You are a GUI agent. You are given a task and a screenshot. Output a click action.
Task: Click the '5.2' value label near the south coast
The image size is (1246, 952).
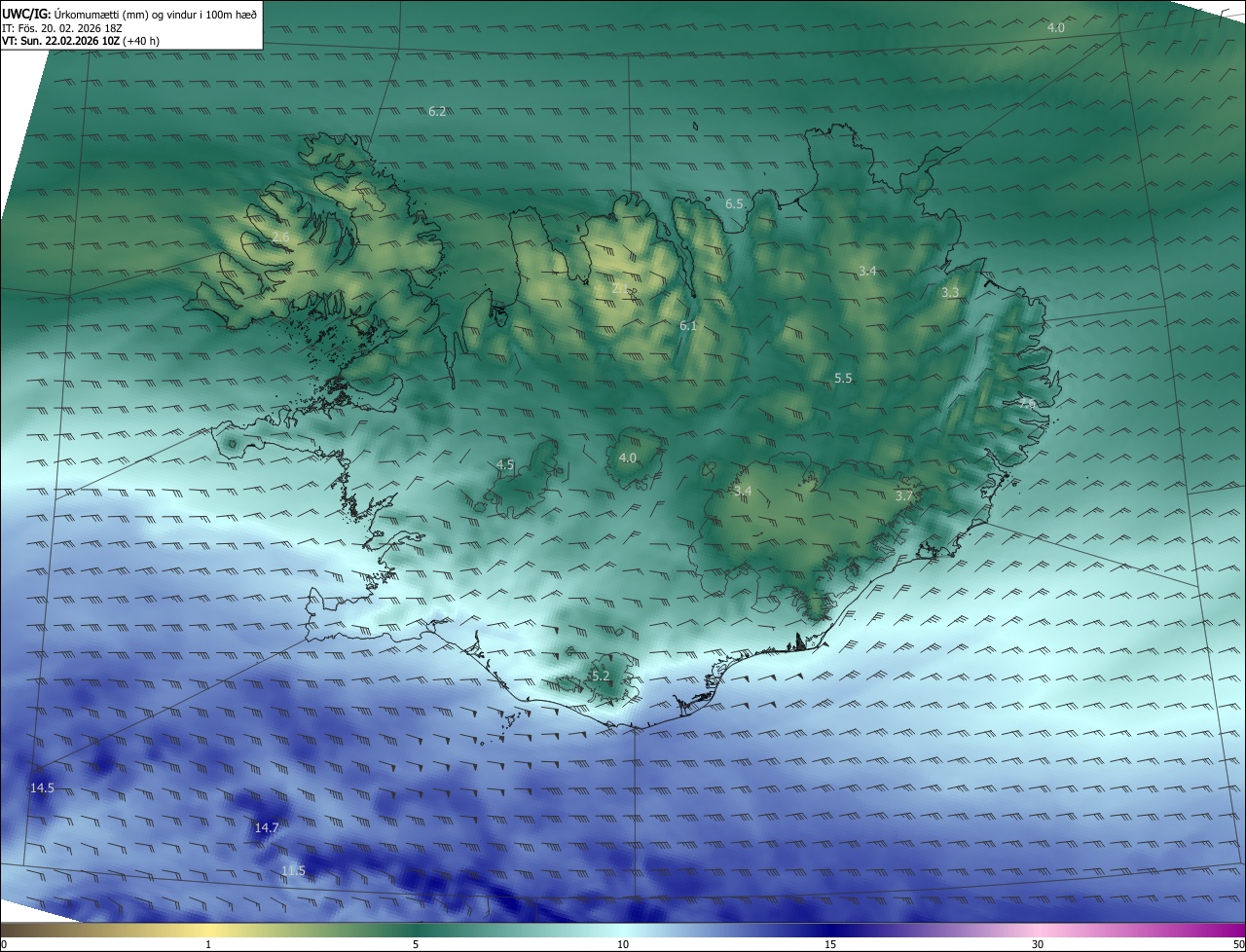point(600,677)
